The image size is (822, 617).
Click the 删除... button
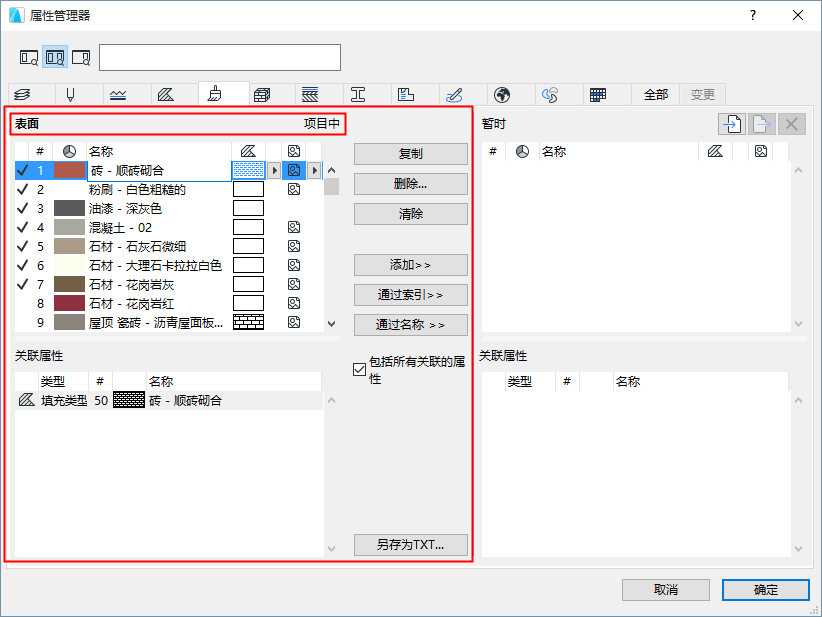click(x=410, y=183)
